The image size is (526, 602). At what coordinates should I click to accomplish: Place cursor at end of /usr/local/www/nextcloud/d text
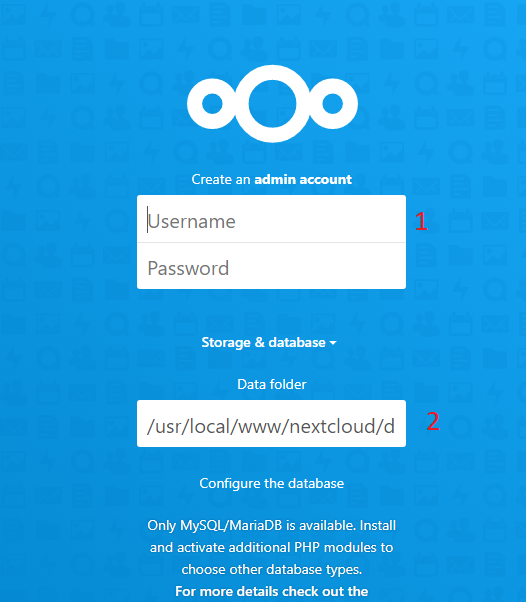pyautogui.click(x=395, y=426)
